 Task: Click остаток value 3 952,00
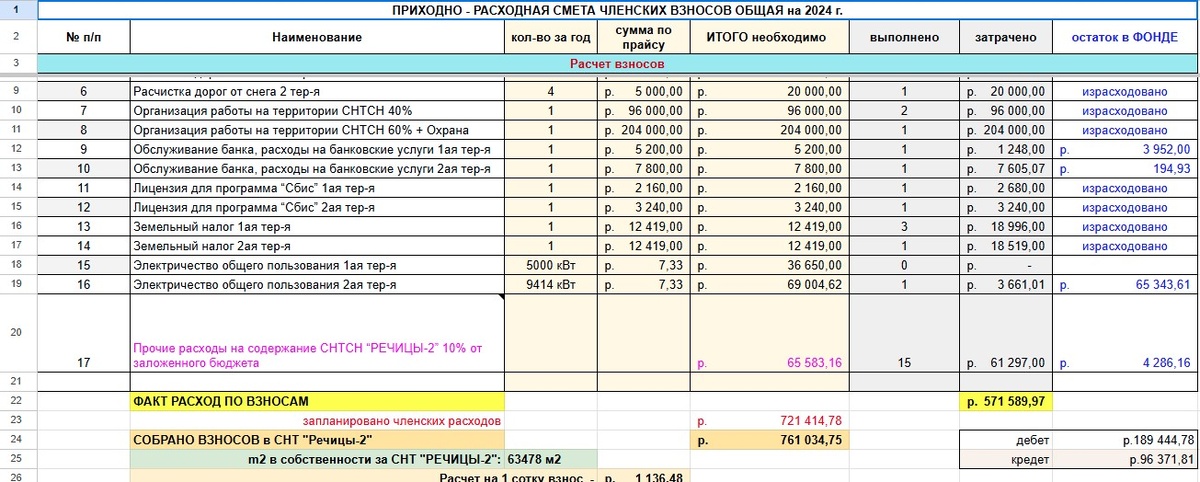pos(1125,149)
